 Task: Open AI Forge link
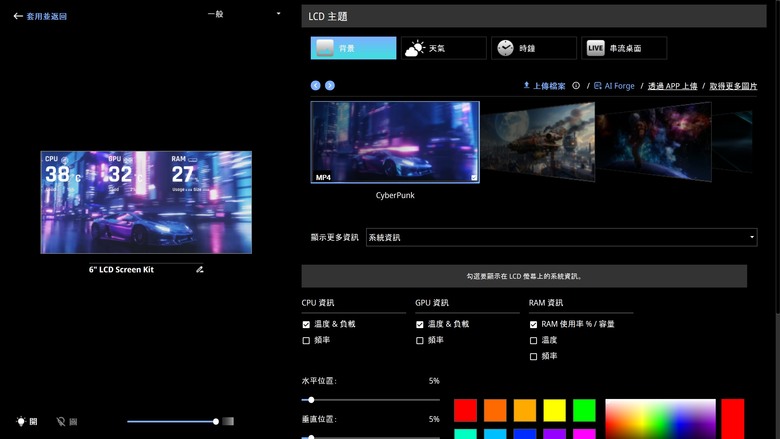tap(614, 86)
